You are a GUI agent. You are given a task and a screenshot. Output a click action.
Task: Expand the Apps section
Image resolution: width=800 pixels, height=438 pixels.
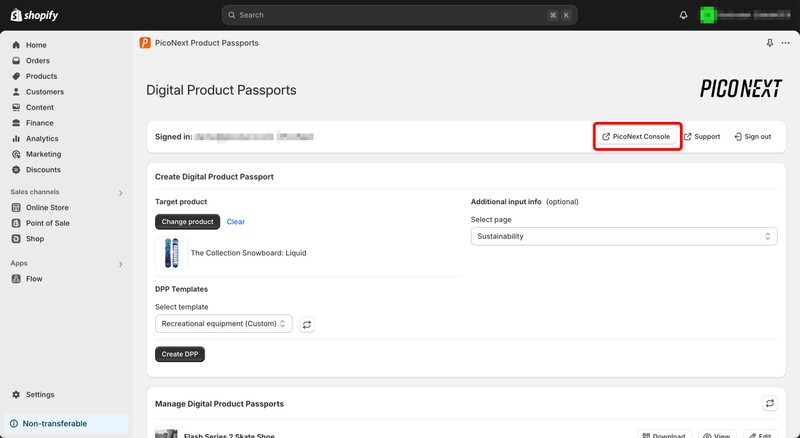click(x=121, y=264)
